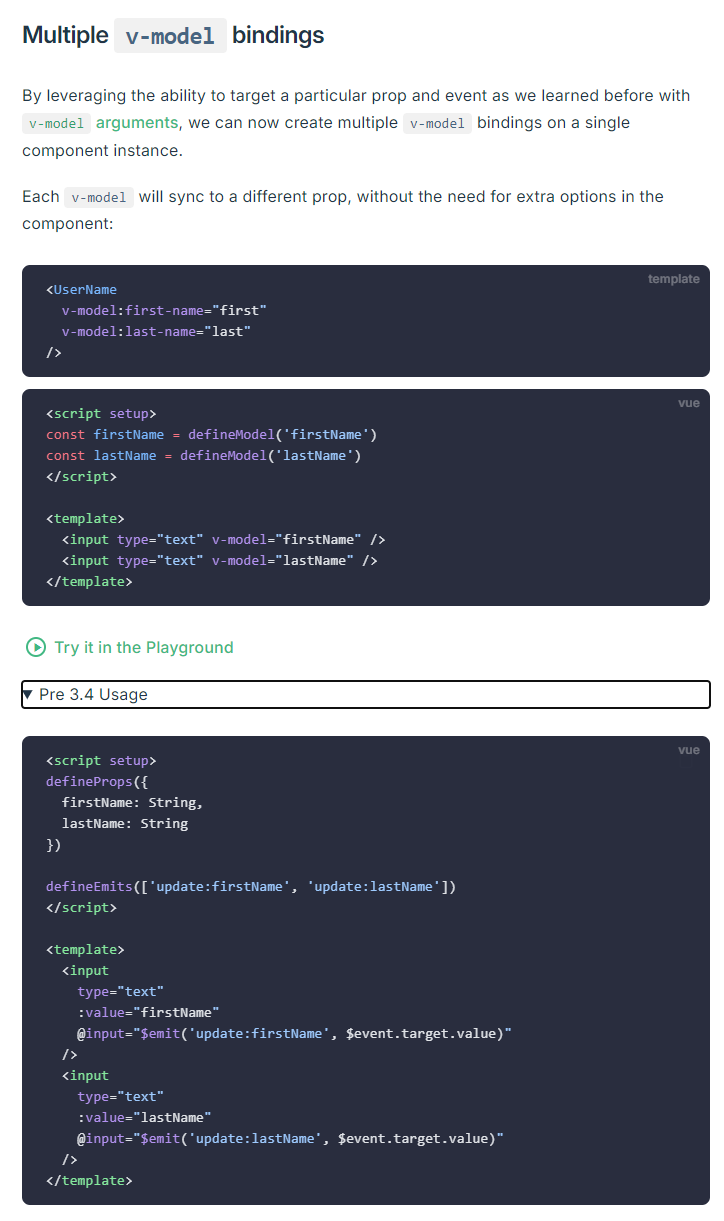Image resolution: width=724 pixels, height=1221 pixels.
Task: Click the 'Multiple v-model bindings' heading
Action: [x=173, y=35]
